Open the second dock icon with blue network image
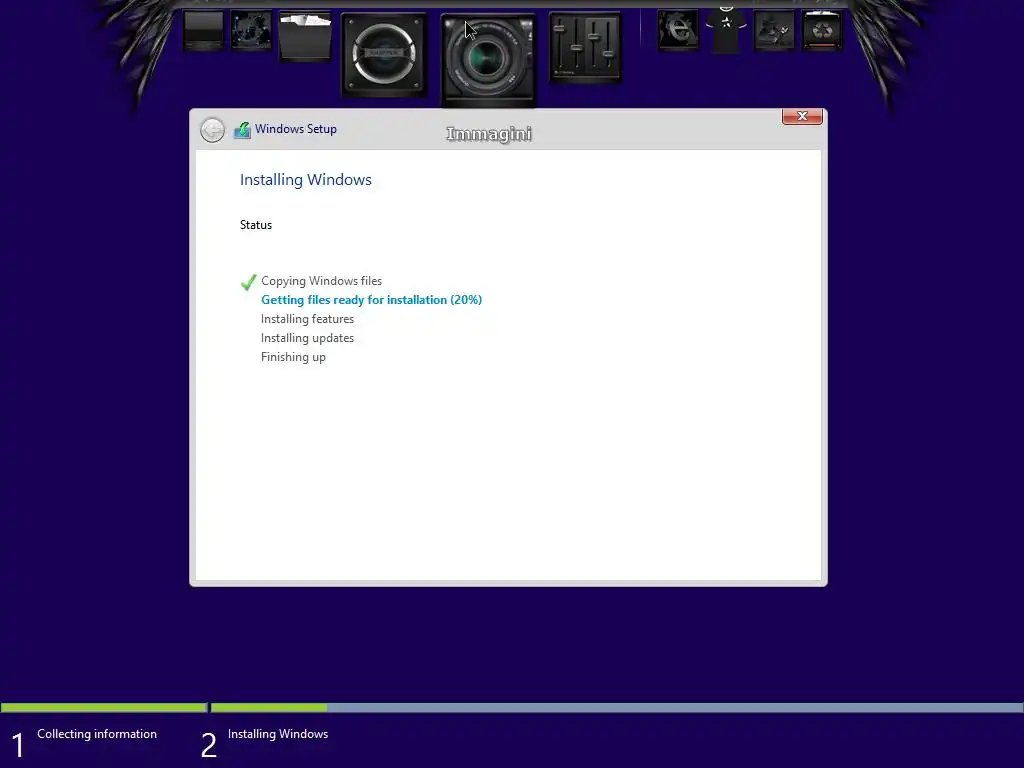The image size is (1024, 768). tap(251, 29)
